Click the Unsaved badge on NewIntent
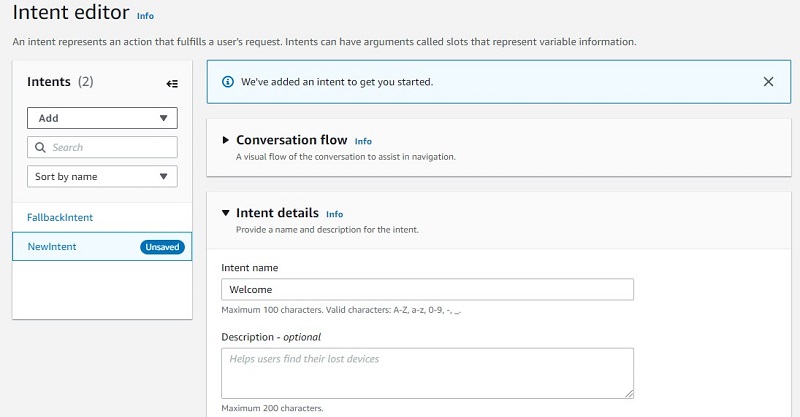This screenshot has height=417, width=800. pyautogui.click(x=162, y=247)
